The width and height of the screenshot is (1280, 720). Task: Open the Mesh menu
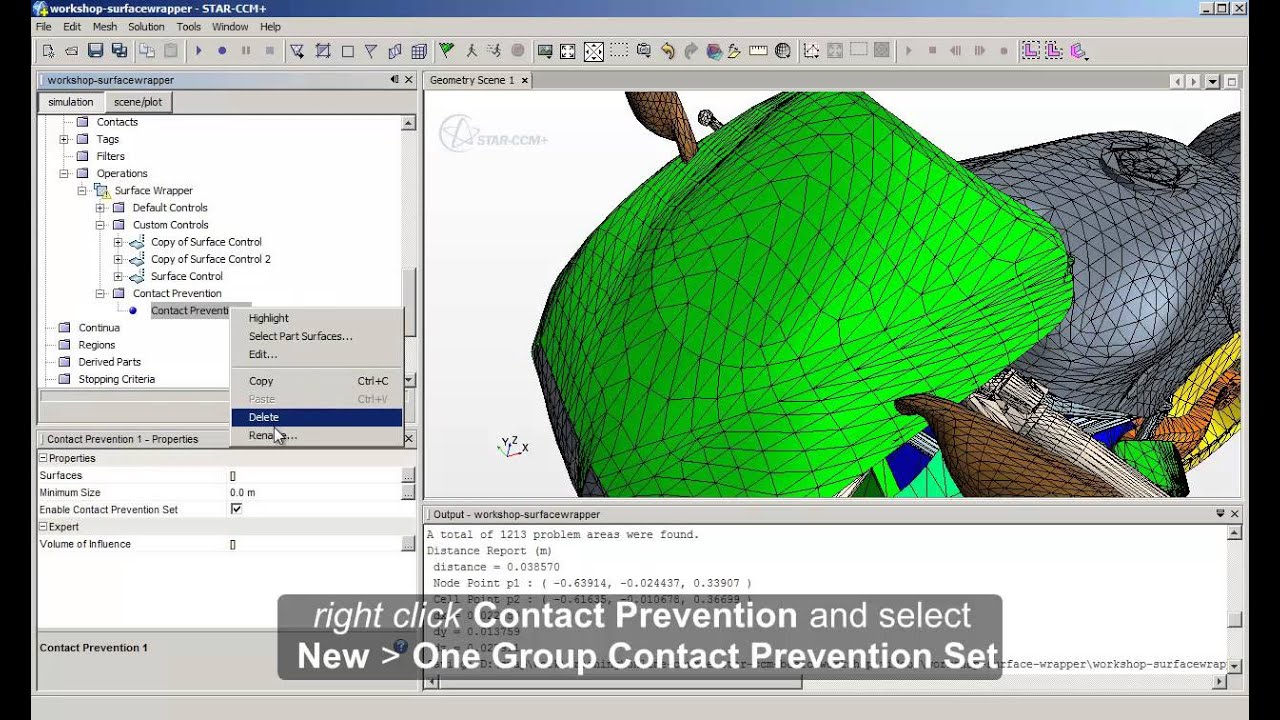pos(104,27)
